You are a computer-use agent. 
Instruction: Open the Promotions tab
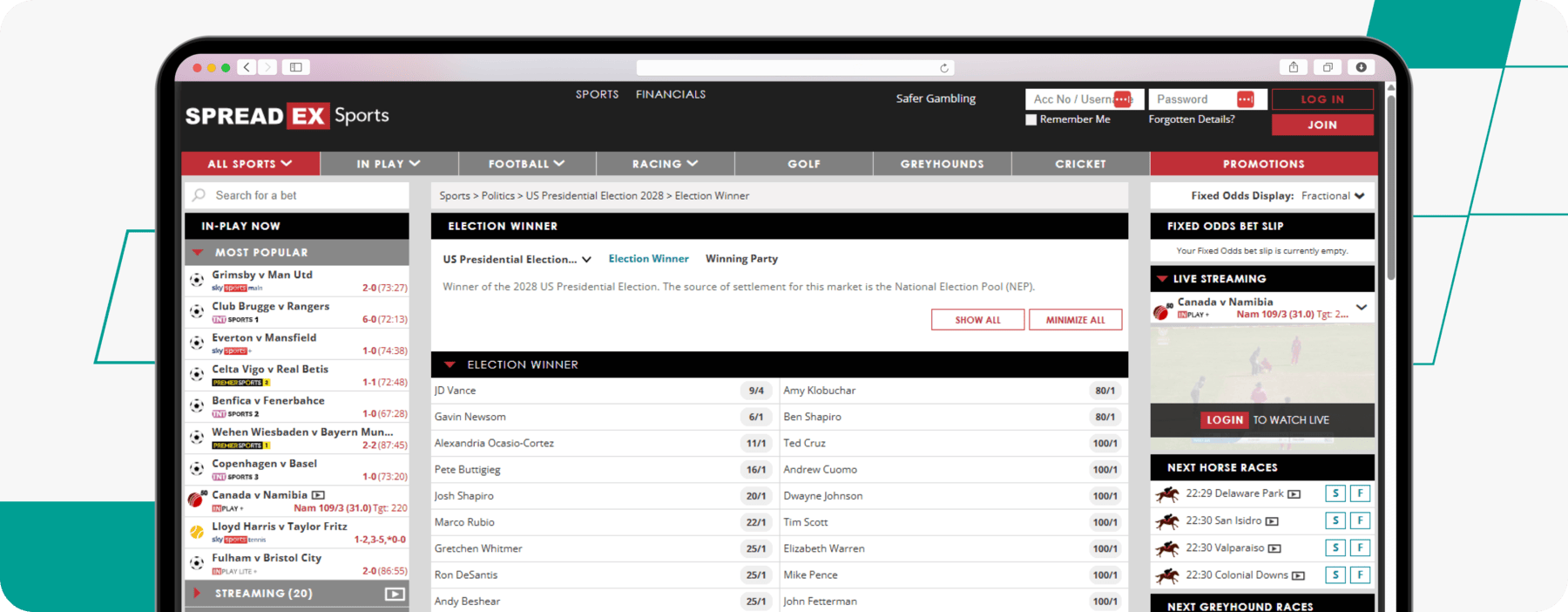1264,164
